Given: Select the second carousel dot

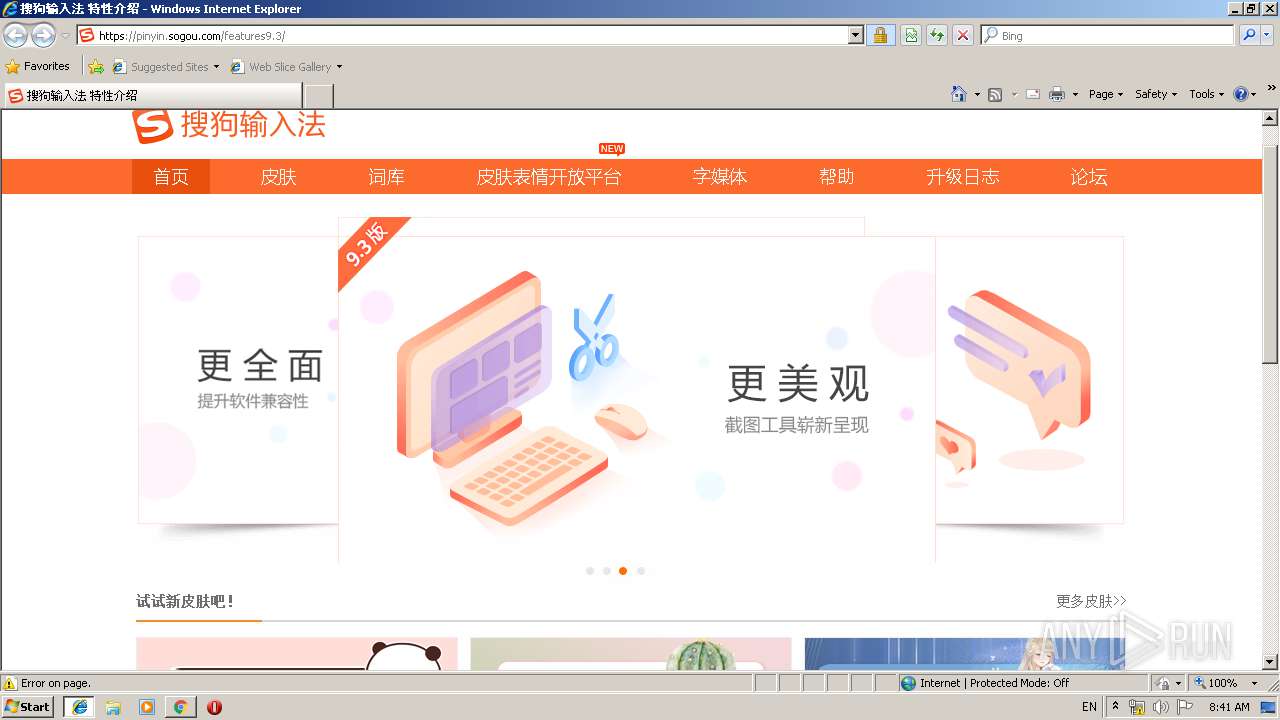Looking at the screenshot, I should pos(607,571).
